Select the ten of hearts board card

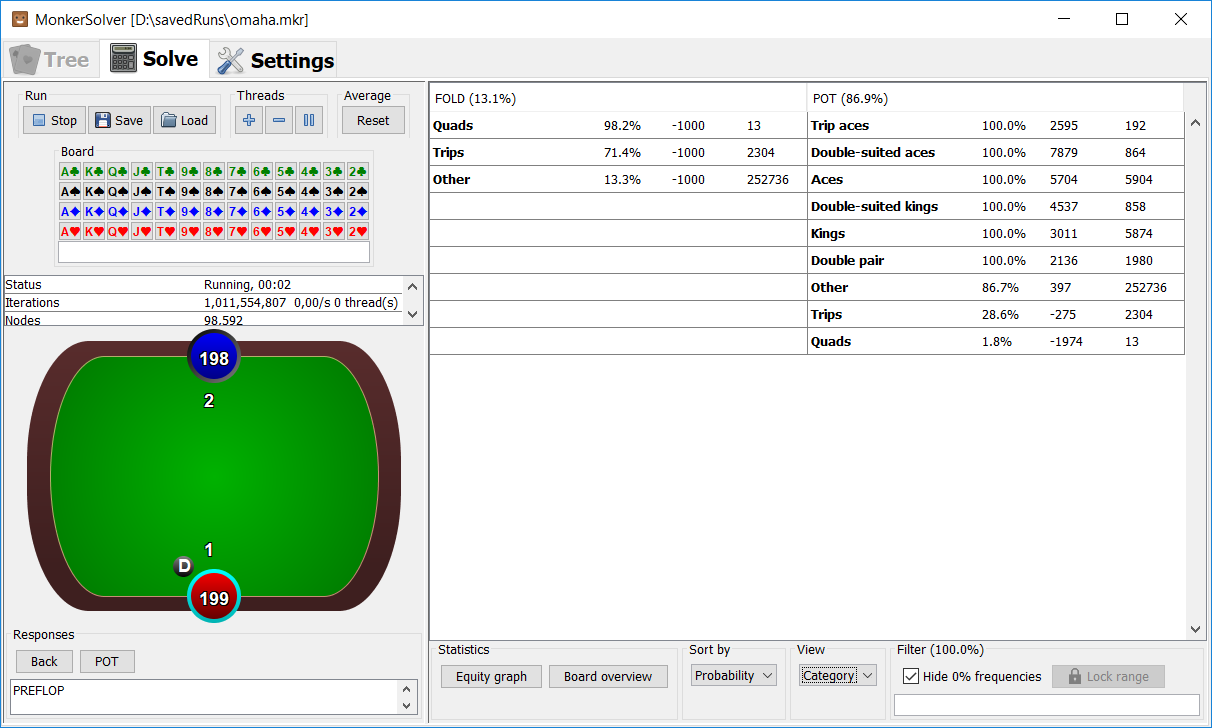(166, 231)
